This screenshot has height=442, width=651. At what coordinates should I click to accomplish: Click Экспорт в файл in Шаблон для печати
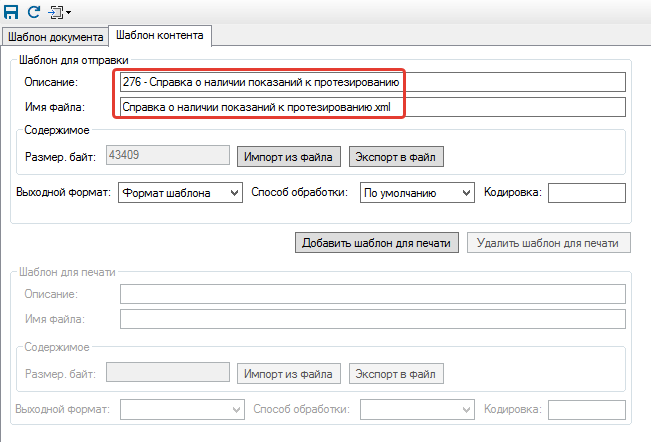click(396, 374)
